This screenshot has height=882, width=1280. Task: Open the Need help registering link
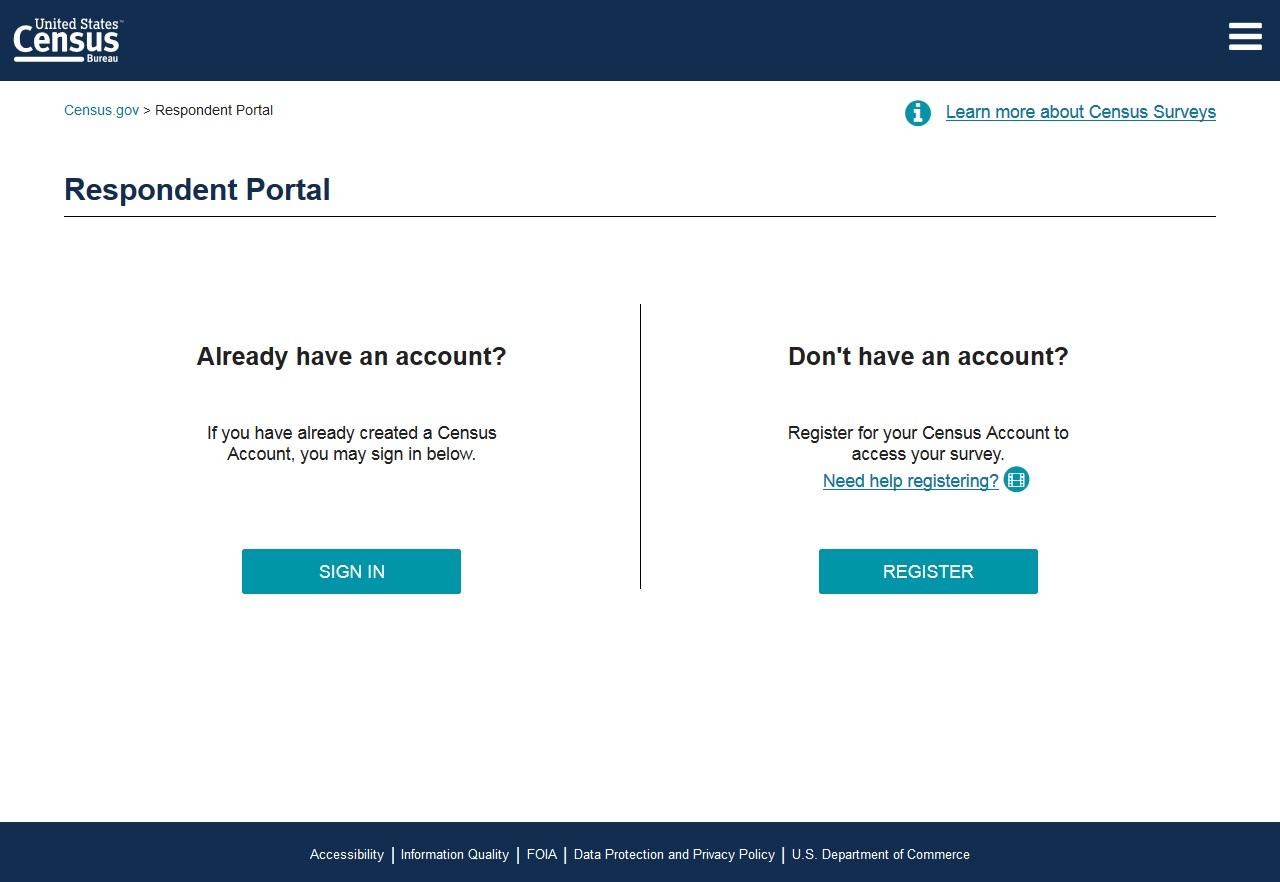click(x=910, y=481)
